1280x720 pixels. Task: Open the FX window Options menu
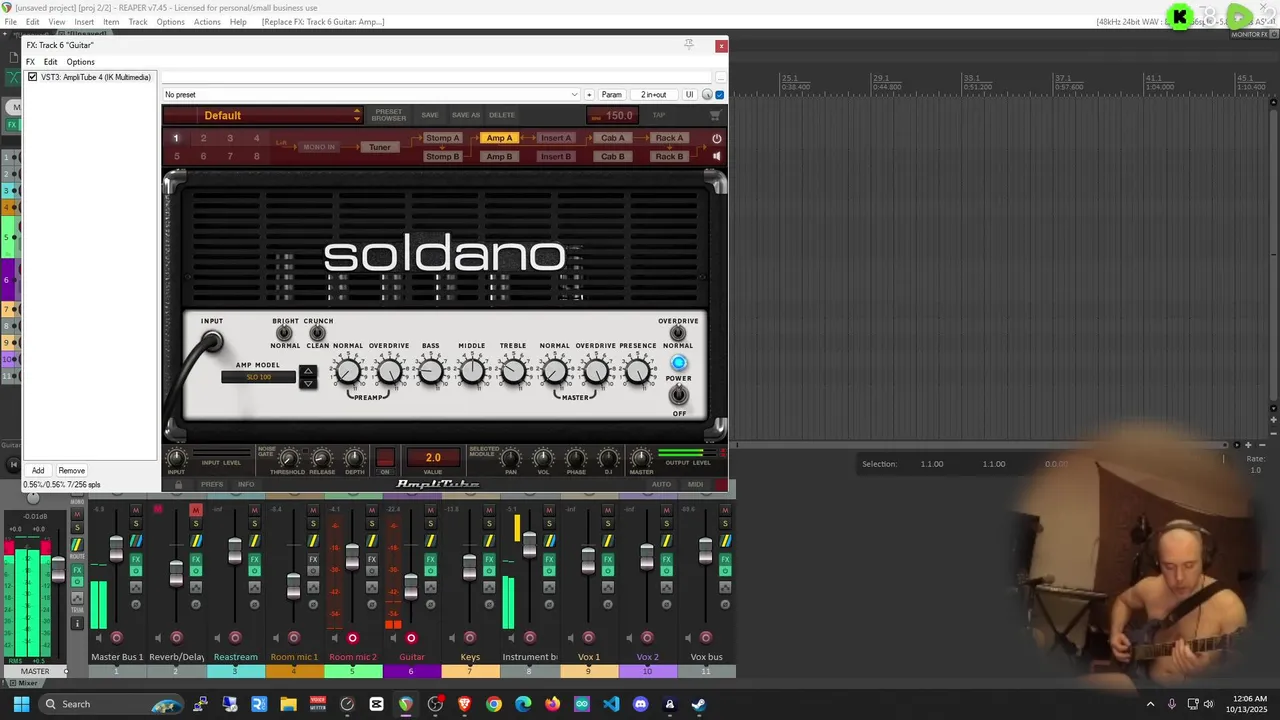(x=80, y=62)
